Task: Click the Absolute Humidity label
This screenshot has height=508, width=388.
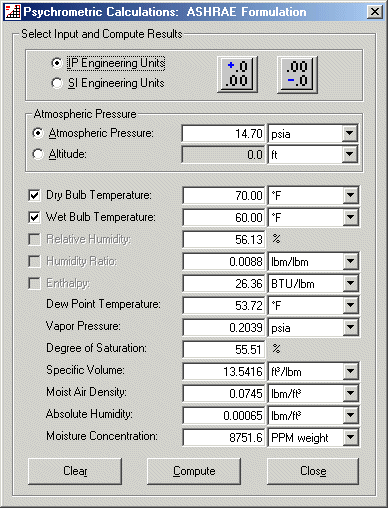Action: (x=89, y=414)
